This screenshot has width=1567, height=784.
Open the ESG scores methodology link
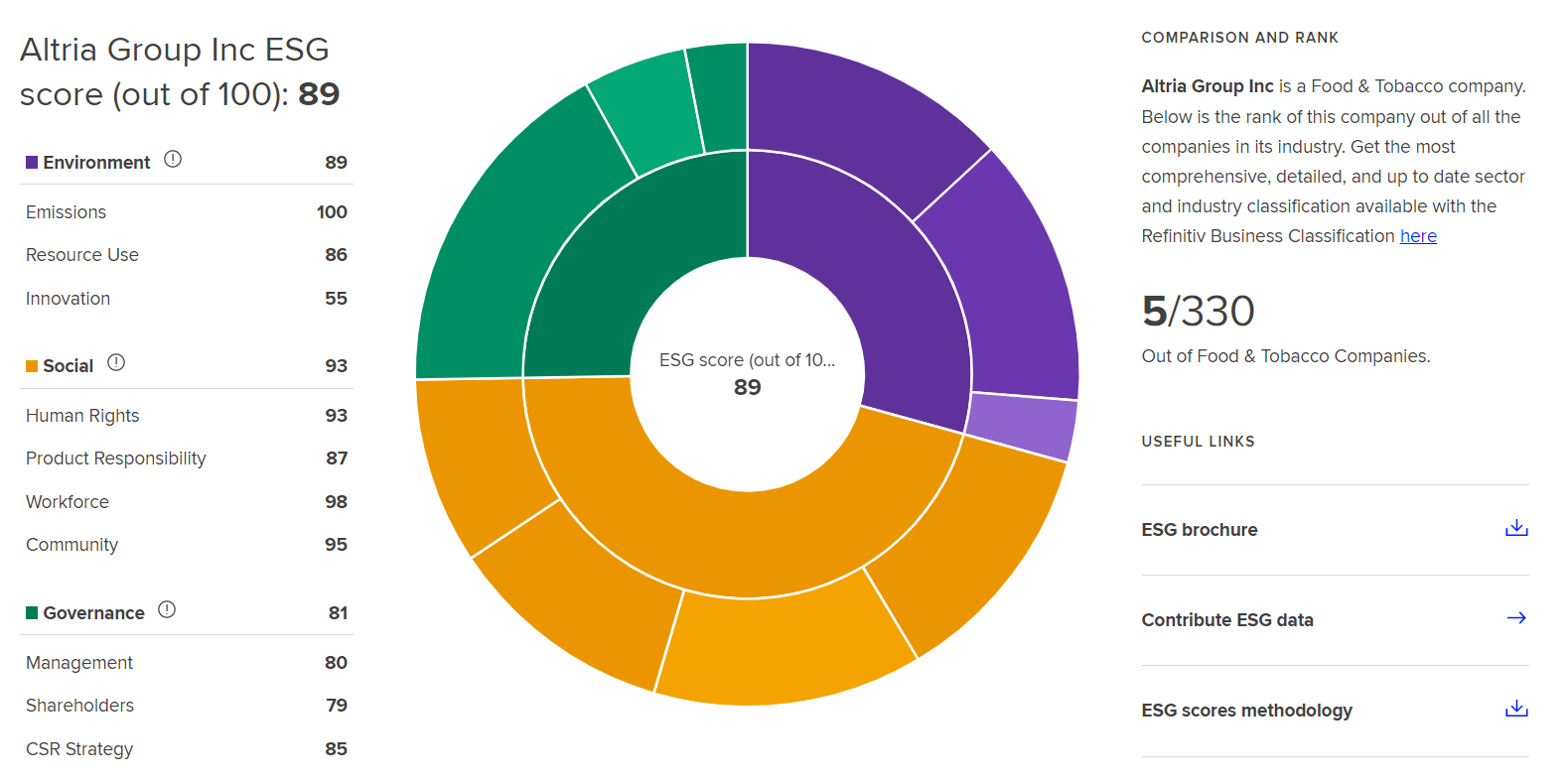1247,711
